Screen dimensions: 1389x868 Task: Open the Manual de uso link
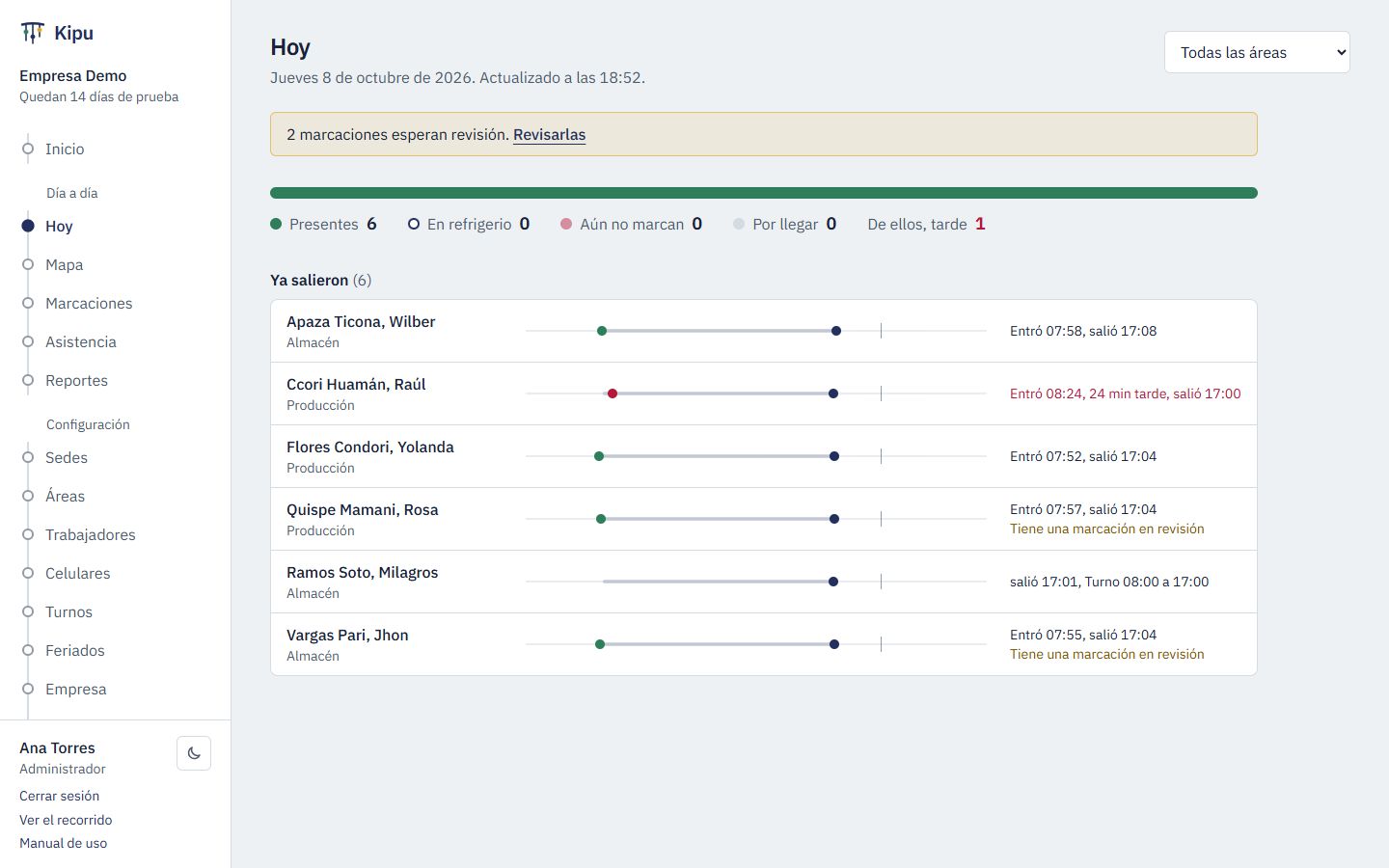pyautogui.click(x=63, y=843)
